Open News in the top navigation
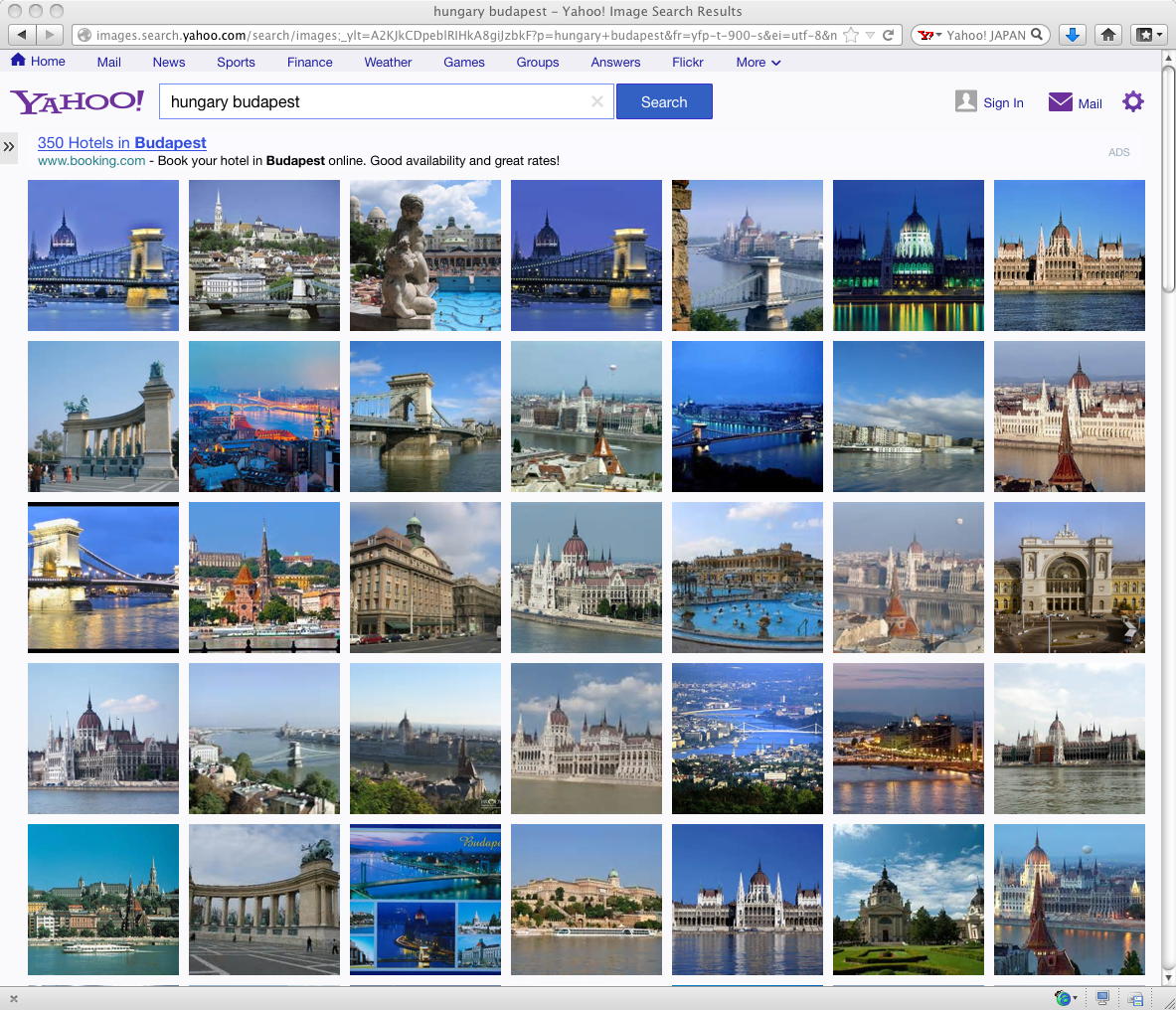This screenshot has width=1176, height=1010. [x=169, y=63]
